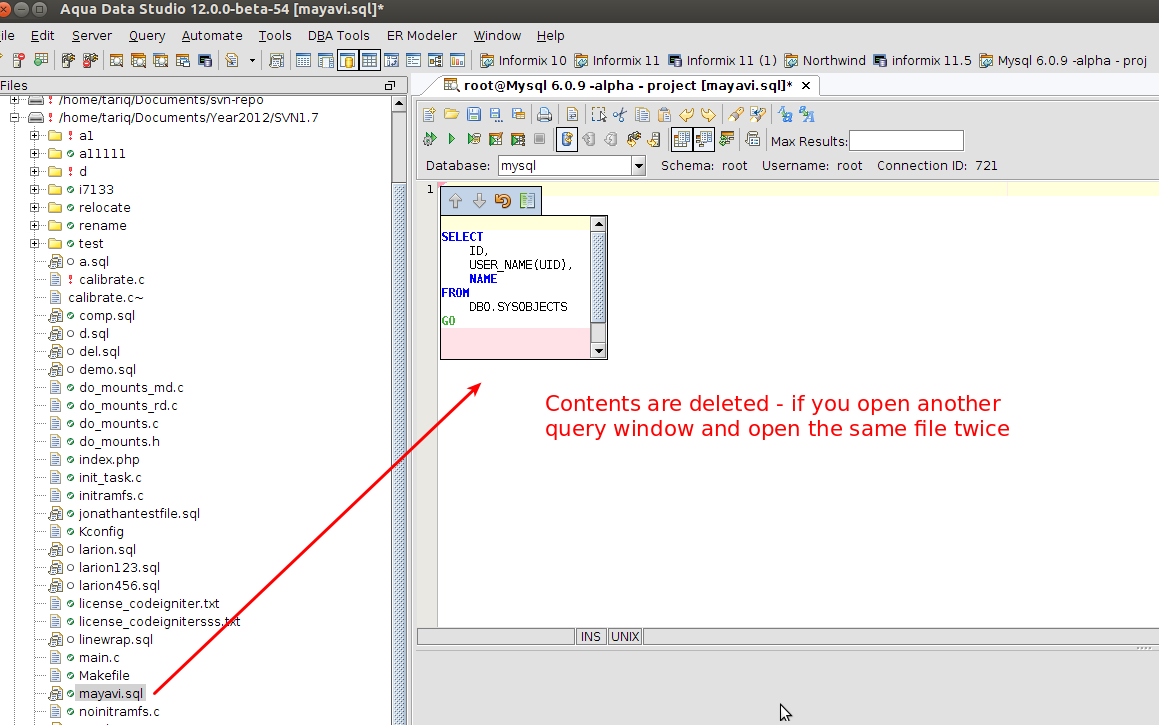Click the gray Stop execution square
This screenshot has height=725, width=1159.
[540, 139]
